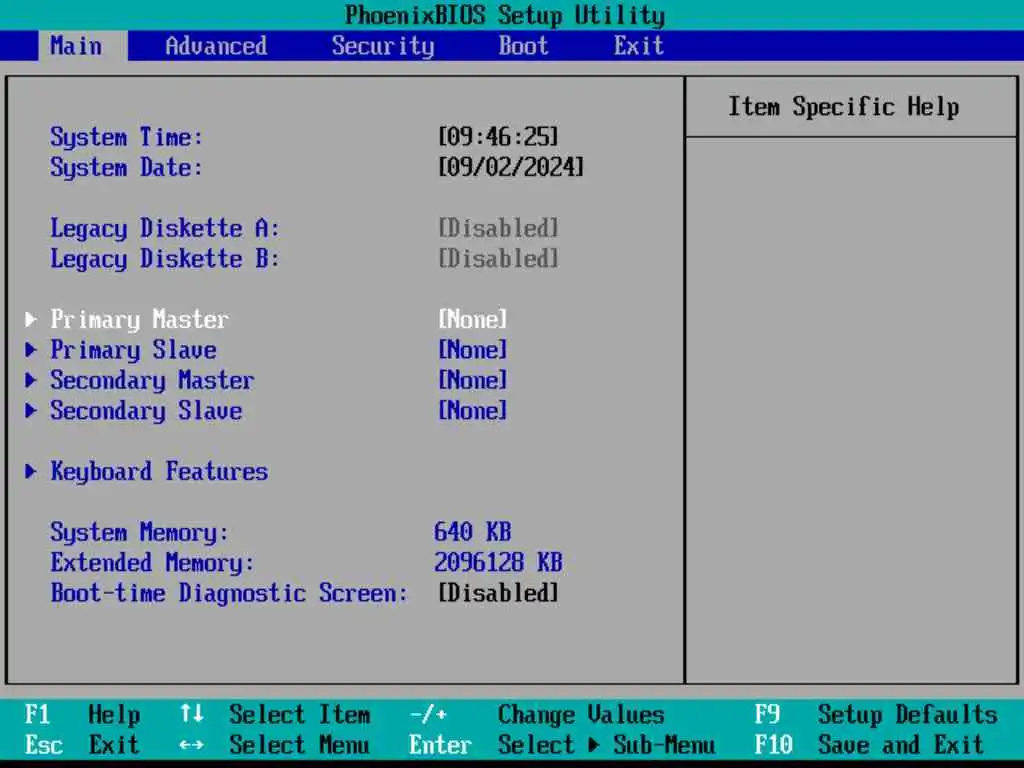Open the Keyboard Features sub-menu
Viewport: 1024px width, 768px height.
coord(159,472)
